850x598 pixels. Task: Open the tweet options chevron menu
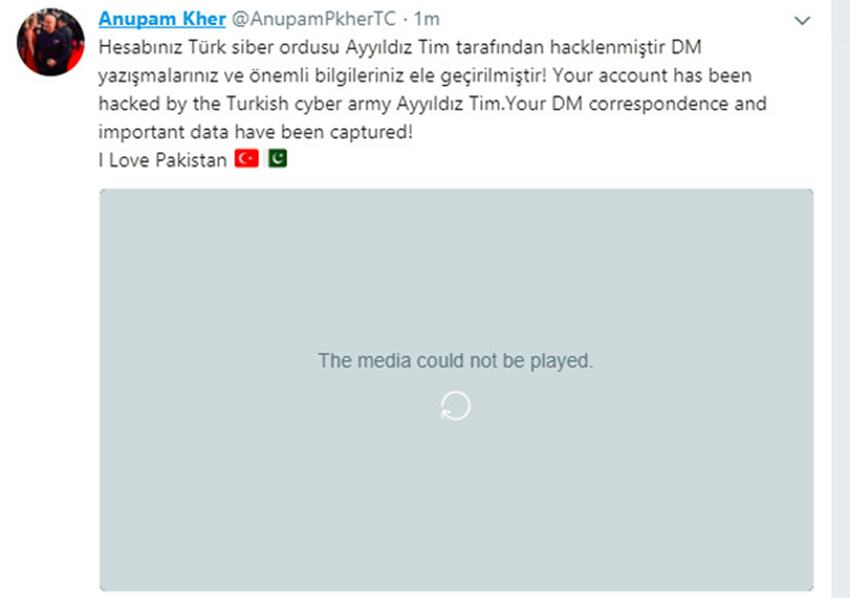[x=802, y=21]
